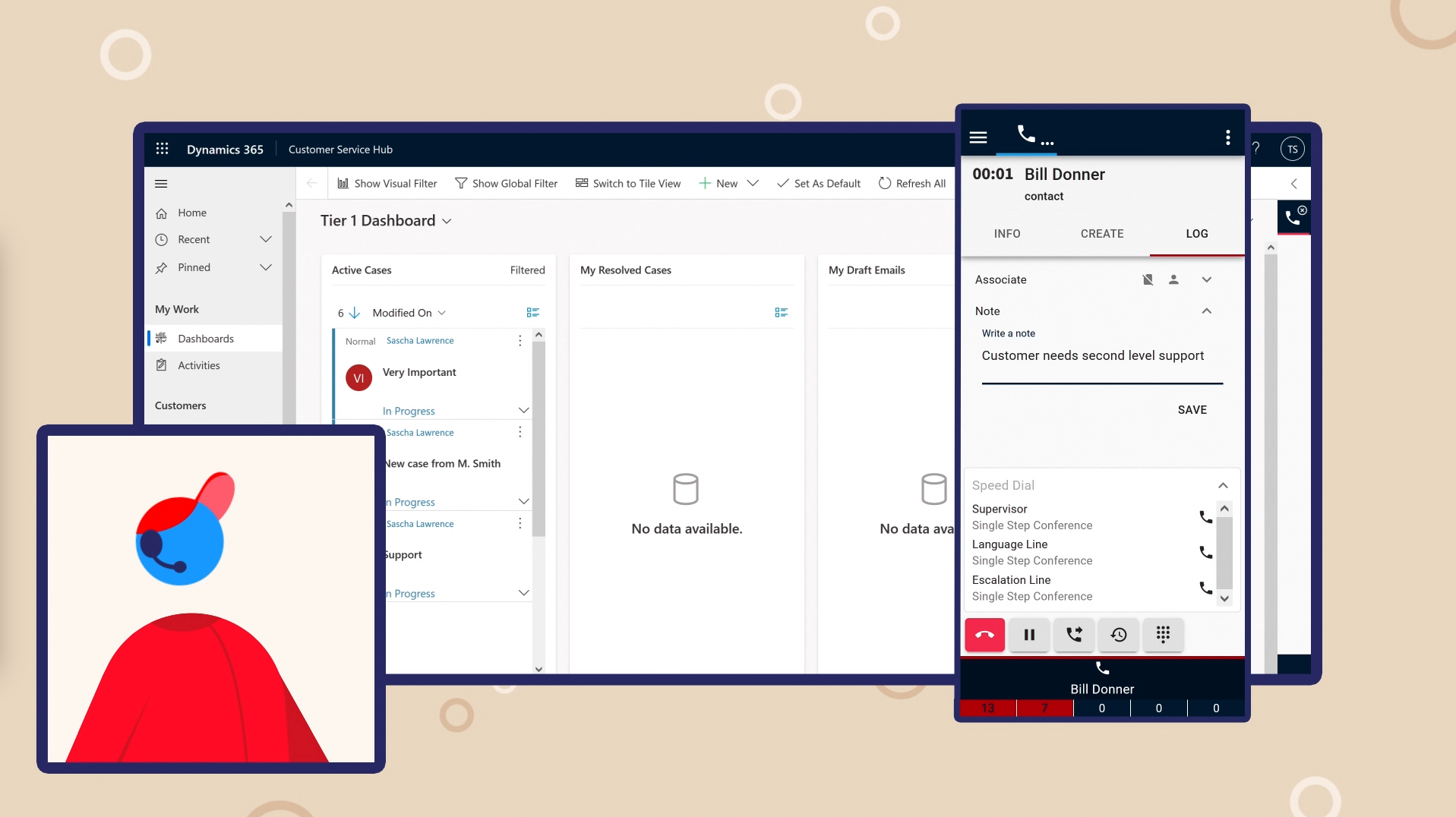Call the Escalation Line speed dial

[1205, 588]
